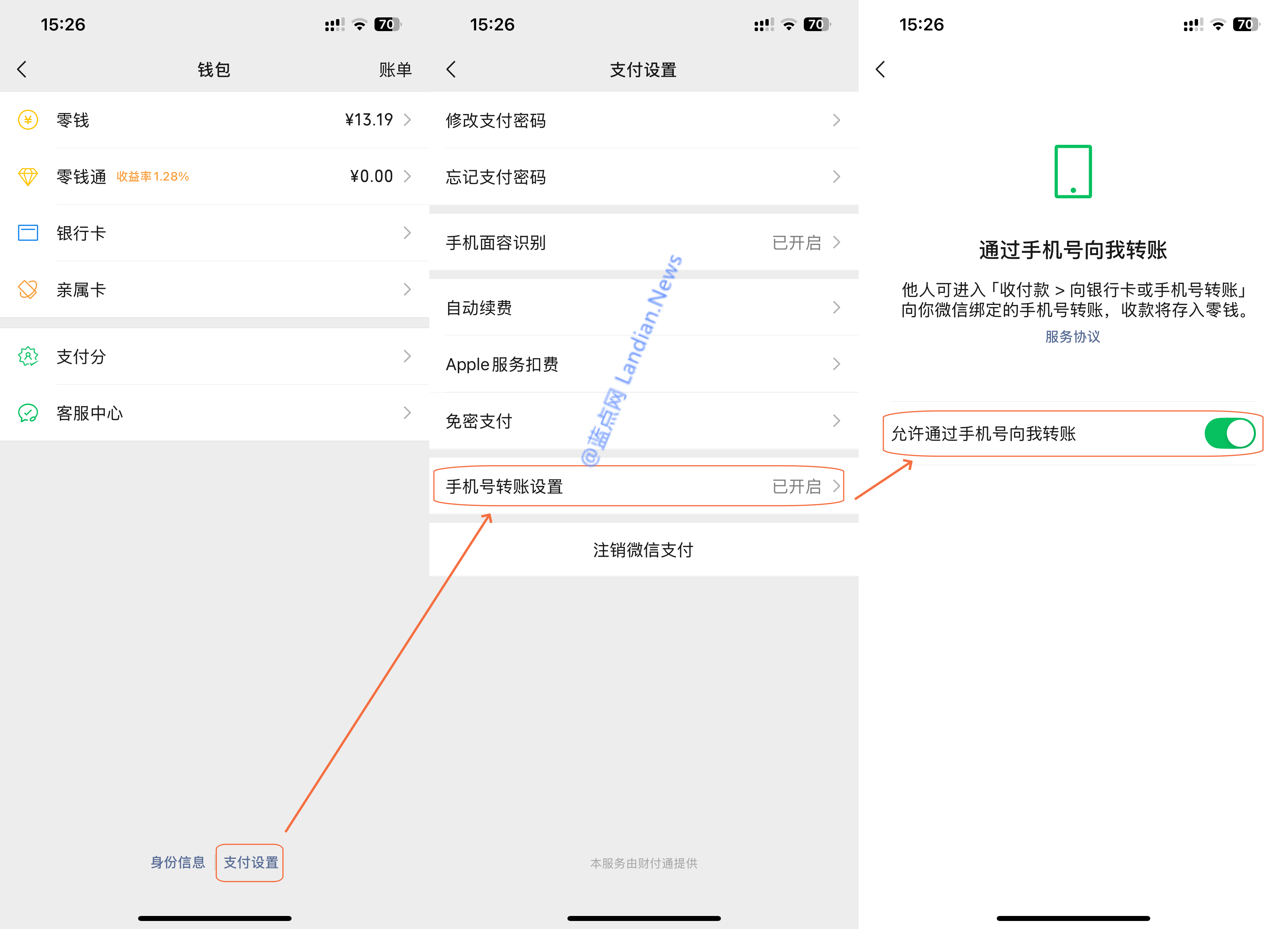Open 手机面容识别 setting

[x=644, y=242]
